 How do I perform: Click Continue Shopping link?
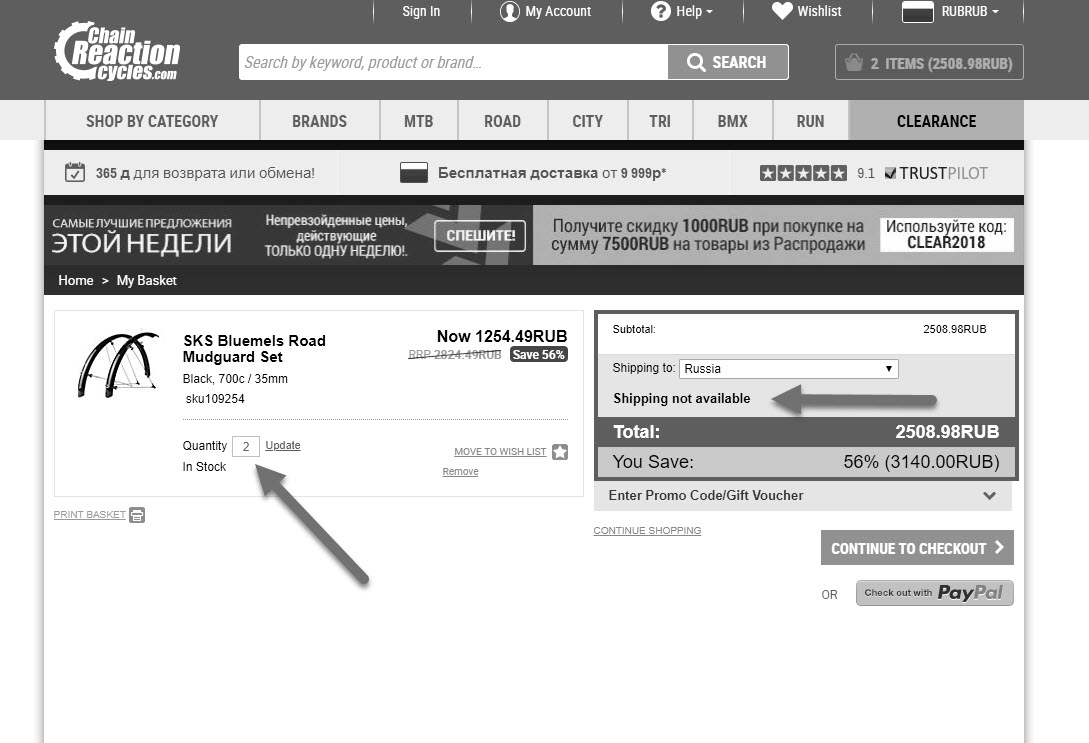(647, 531)
